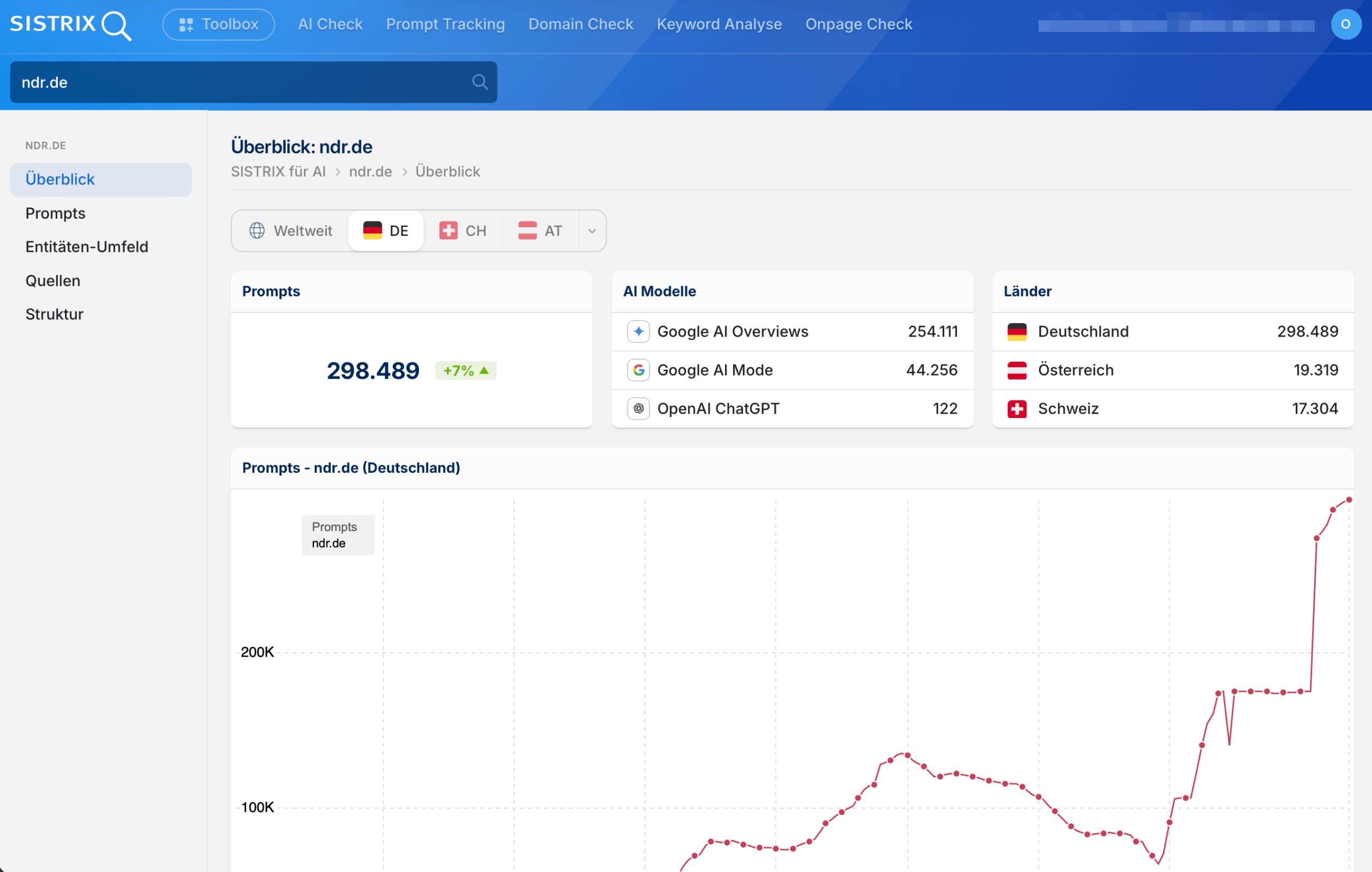
Task: Click the 'AI Modelle' card heading
Action: pyautogui.click(x=660, y=291)
